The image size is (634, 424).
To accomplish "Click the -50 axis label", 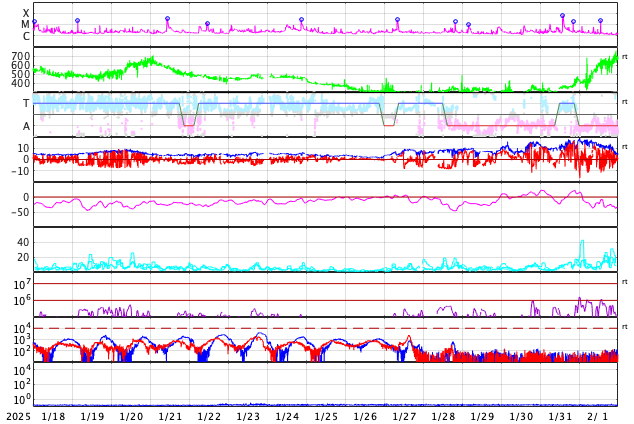I will (x=20, y=212).
